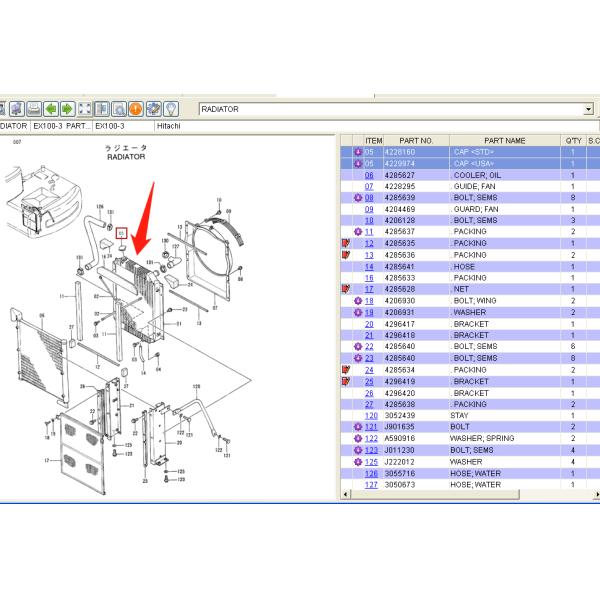The height and width of the screenshot is (600, 600).
Task: Go forward with the green right arrow
Action: [x=66, y=108]
